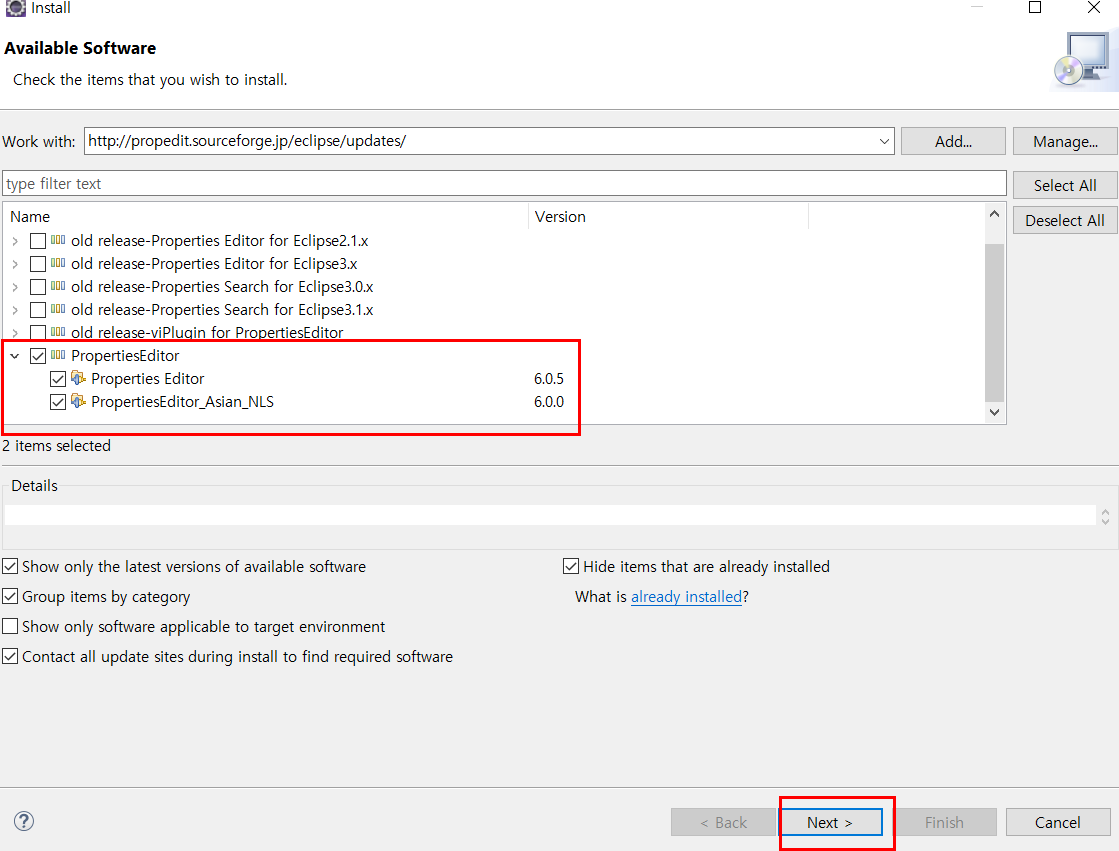The width and height of the screenshot is (1119, 851).
Task: Click the software list scrollbar up arrow
Action: 994,214
